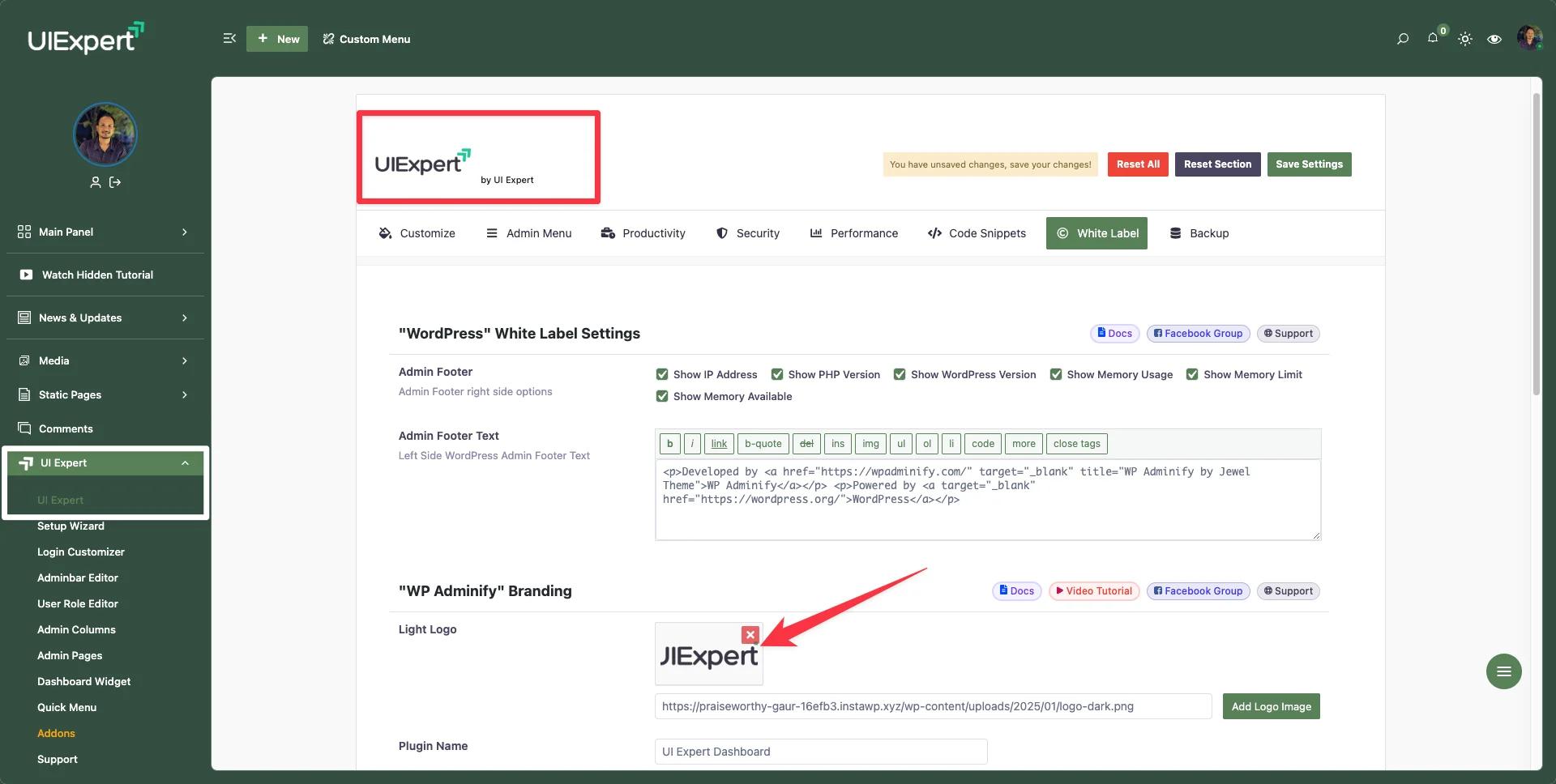The height and width of the screenshot is (784, 1556).
Task: Click the Add Logo Image button
Action: point(1271,706)
